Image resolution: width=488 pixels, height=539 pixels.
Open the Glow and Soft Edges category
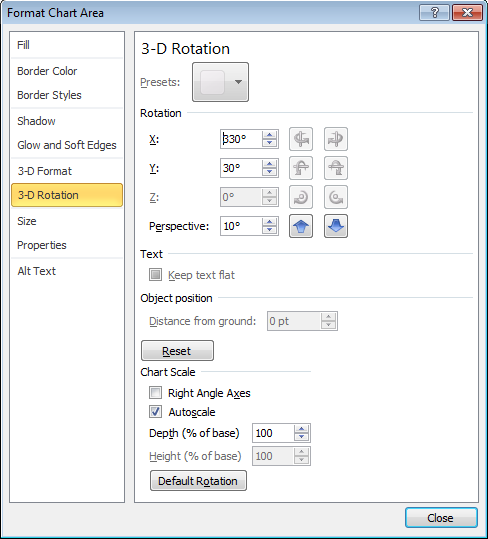click(x=67, y=145)
